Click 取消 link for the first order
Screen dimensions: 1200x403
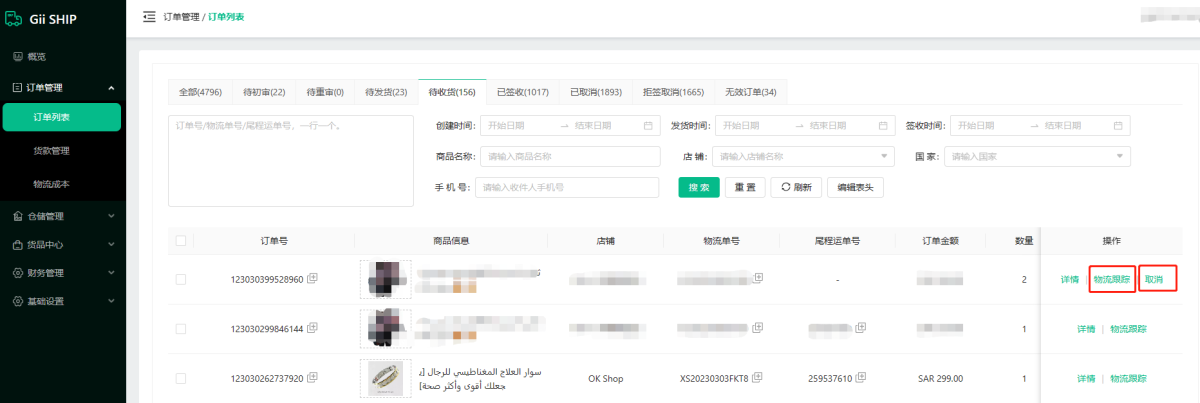coord(1154,279)
